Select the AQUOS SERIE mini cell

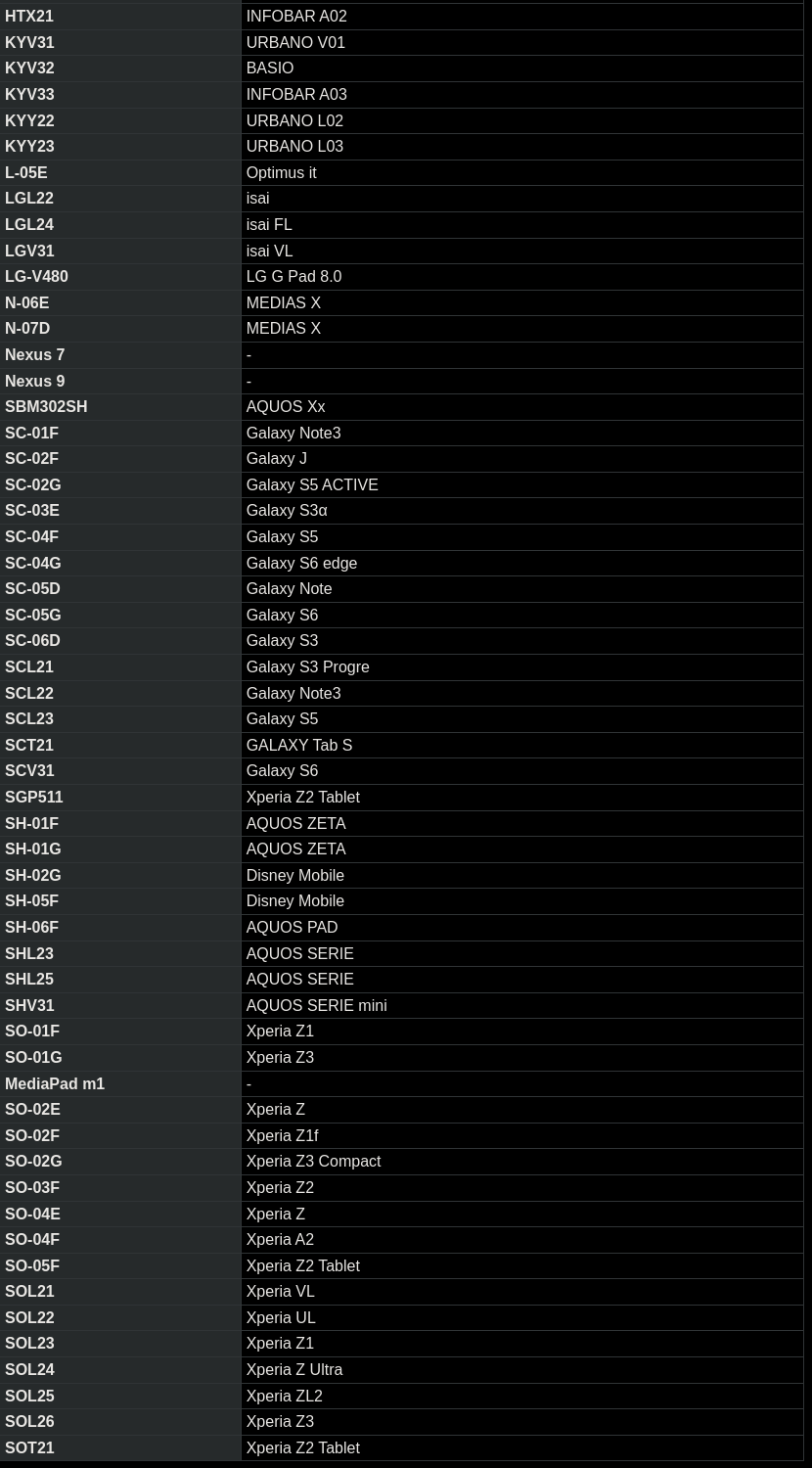[x=316, y=1006]
